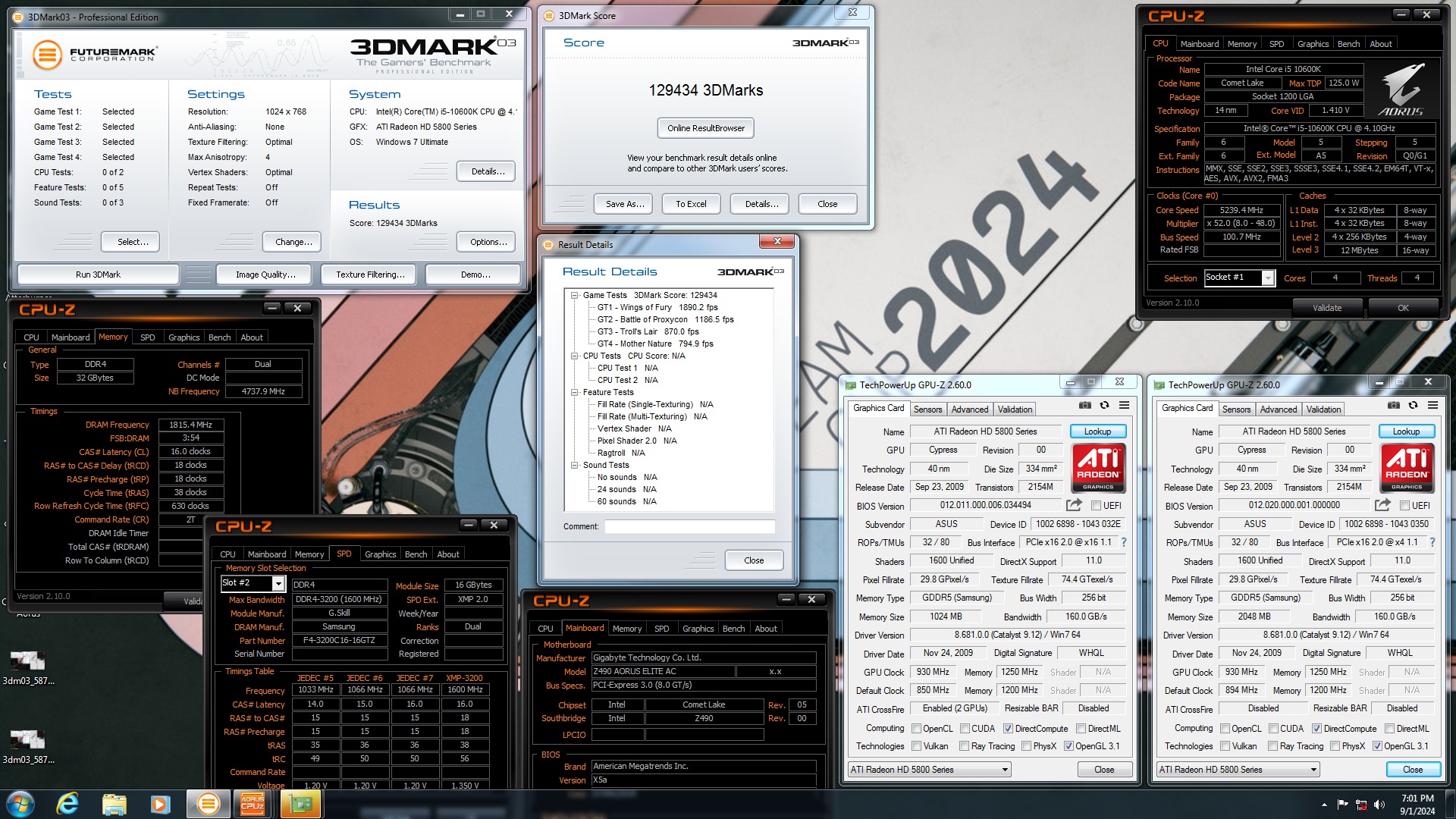Viewport: 1456px width, 819px height.
Task: Click the Action Center flag tray icon
Action: tap(1342, 805)
